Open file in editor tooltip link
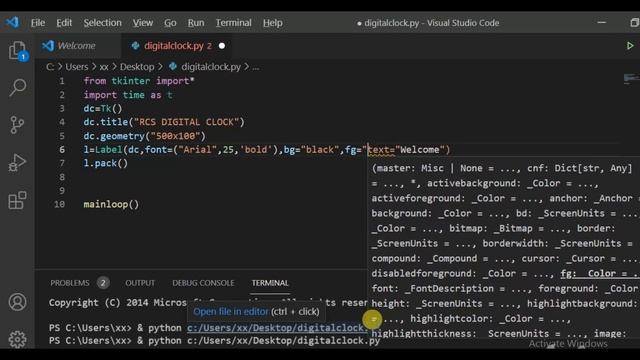The height and width of the screenshot is (360, 640). tap(231, 311)
